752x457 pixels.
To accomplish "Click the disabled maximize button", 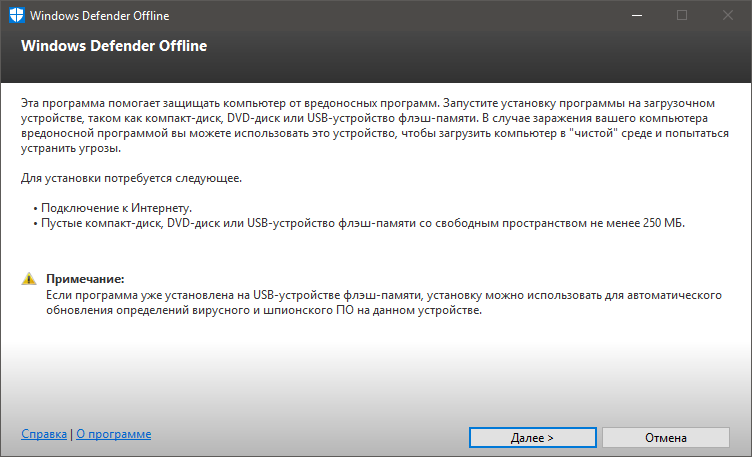I will 682,15.
